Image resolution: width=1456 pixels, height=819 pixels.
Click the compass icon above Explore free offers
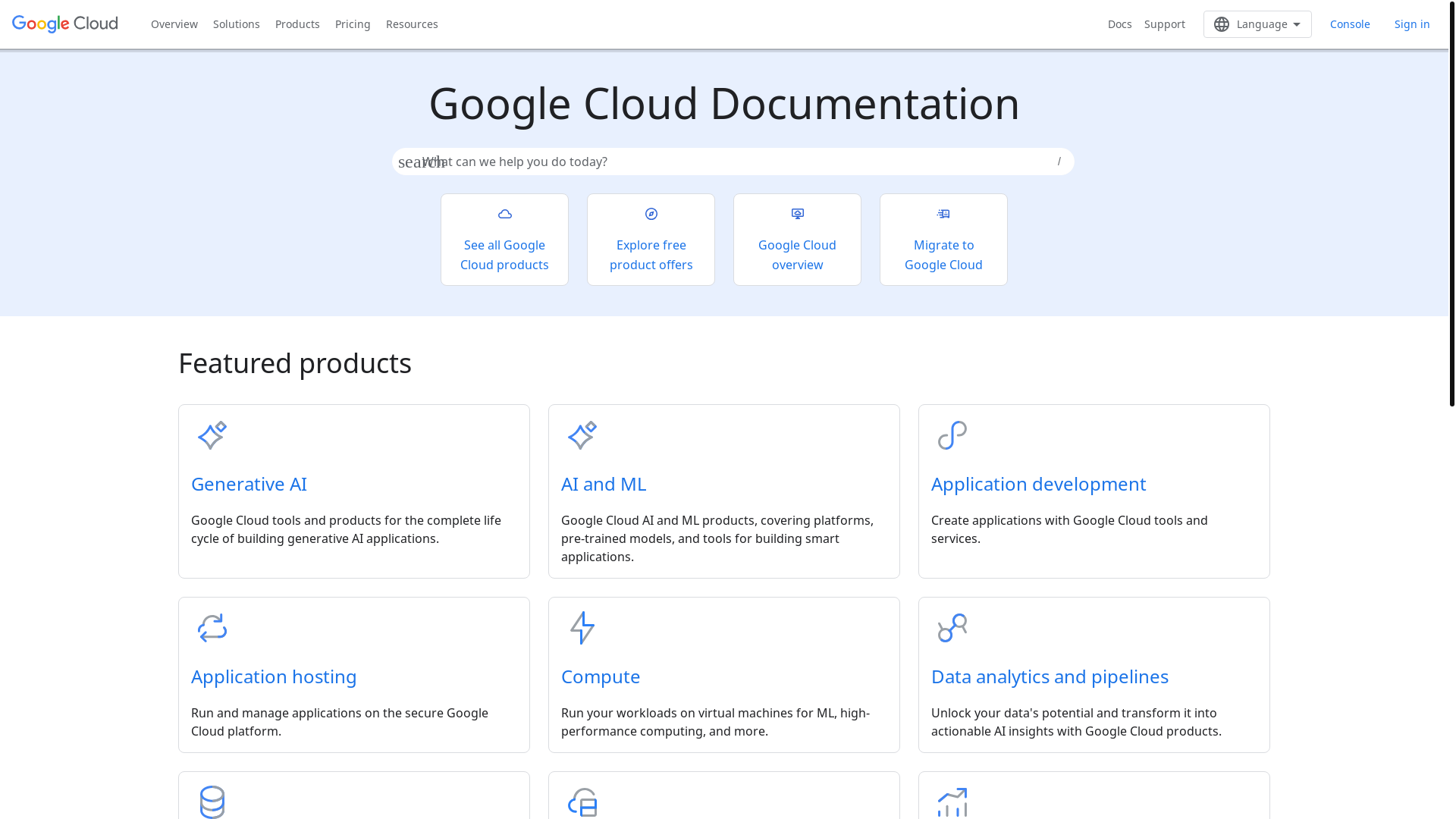pyautogui.click(x=651, y=214)
